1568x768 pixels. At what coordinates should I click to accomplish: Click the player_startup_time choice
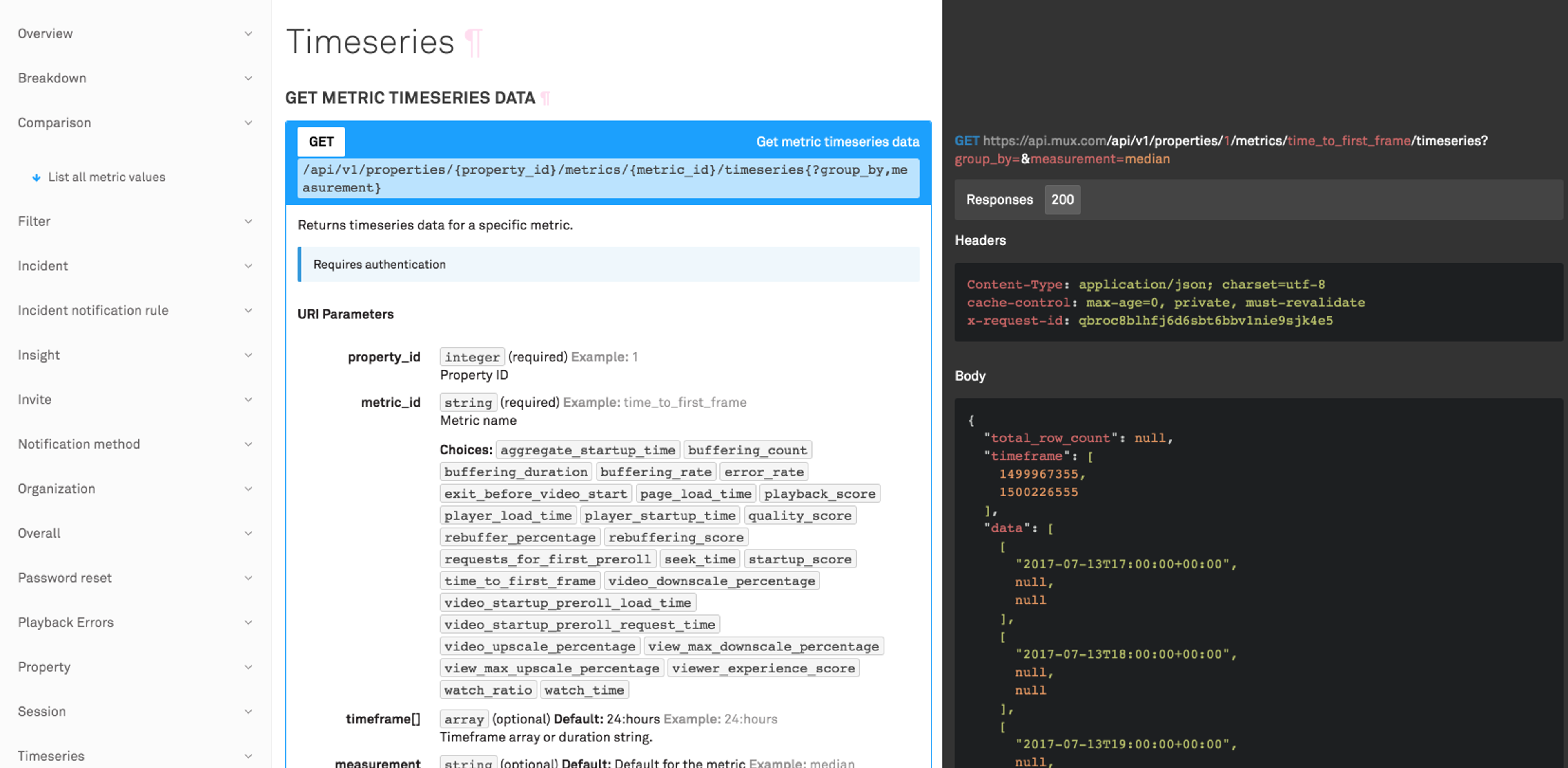tap(660, 515)
